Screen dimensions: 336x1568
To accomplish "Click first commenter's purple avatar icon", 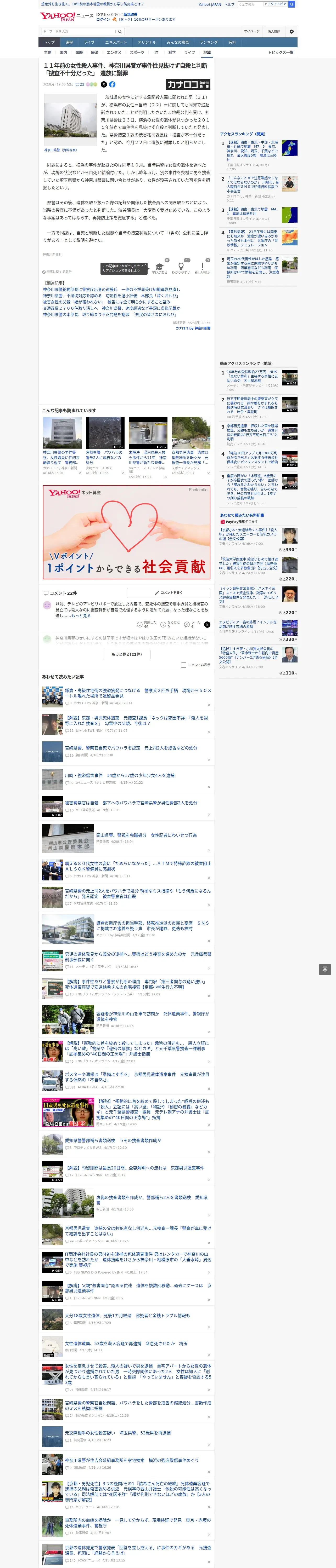I will pyautogui.click(x=47, y=605).
